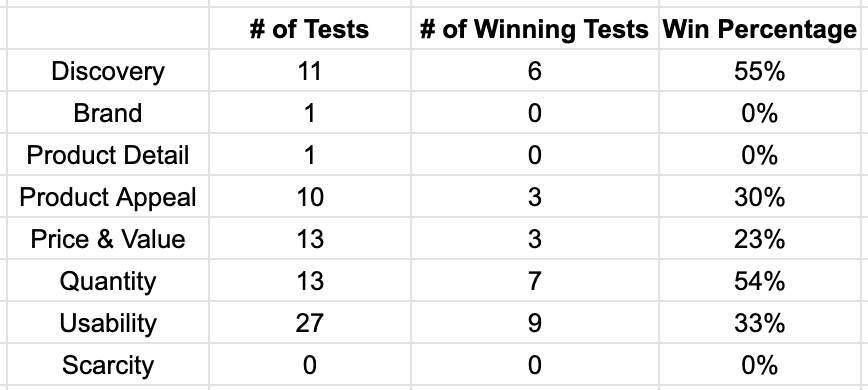
Task: Select Quantity win percentage cell 54%
Action: [x=759, y=281]
